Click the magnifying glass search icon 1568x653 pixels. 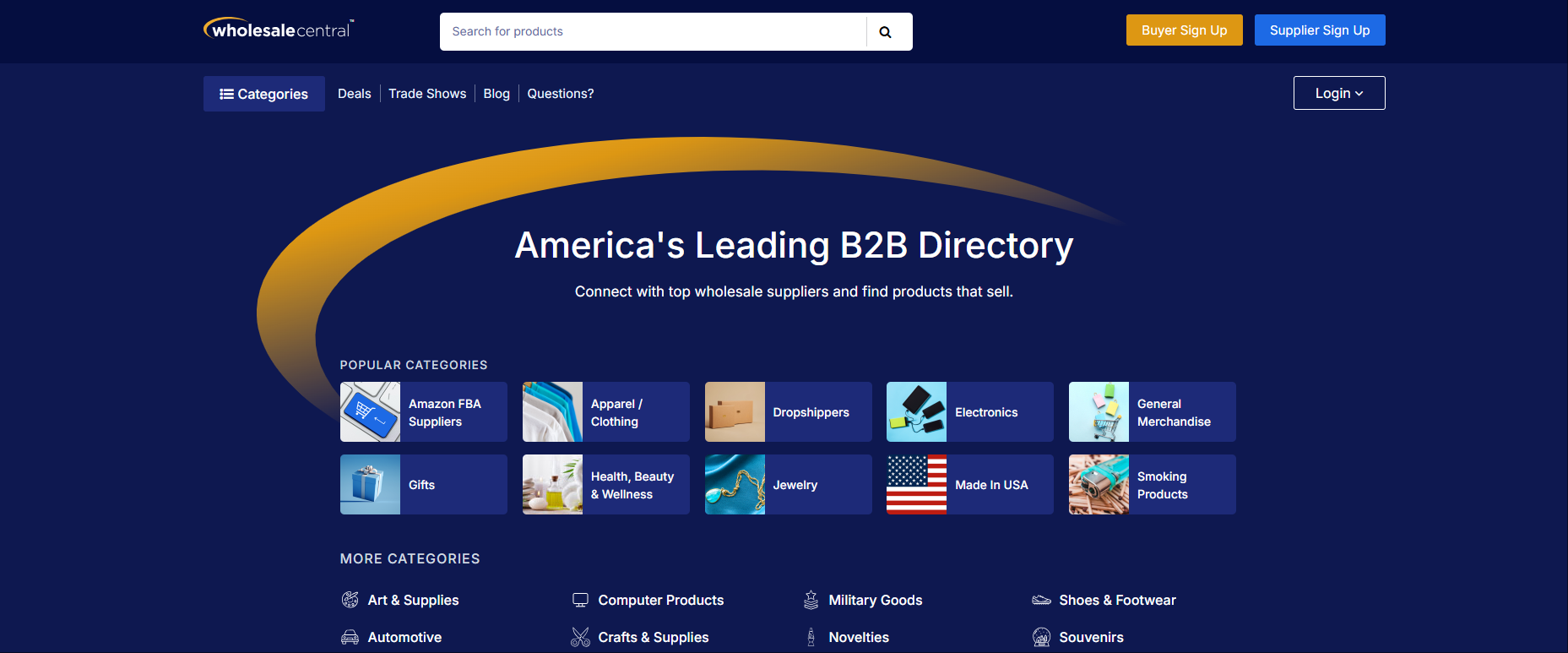885,32
